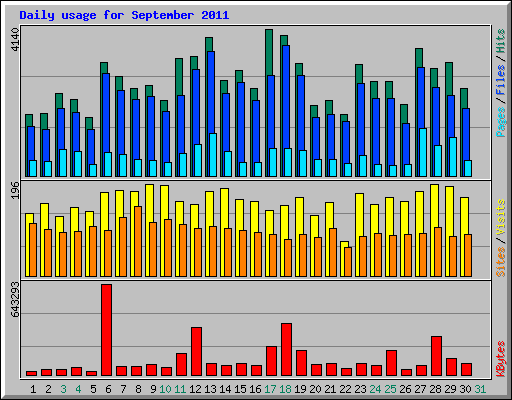Click day label 18 on the x-axis
Viewport: 512px width, 400px height.
[x=285, y=389]
